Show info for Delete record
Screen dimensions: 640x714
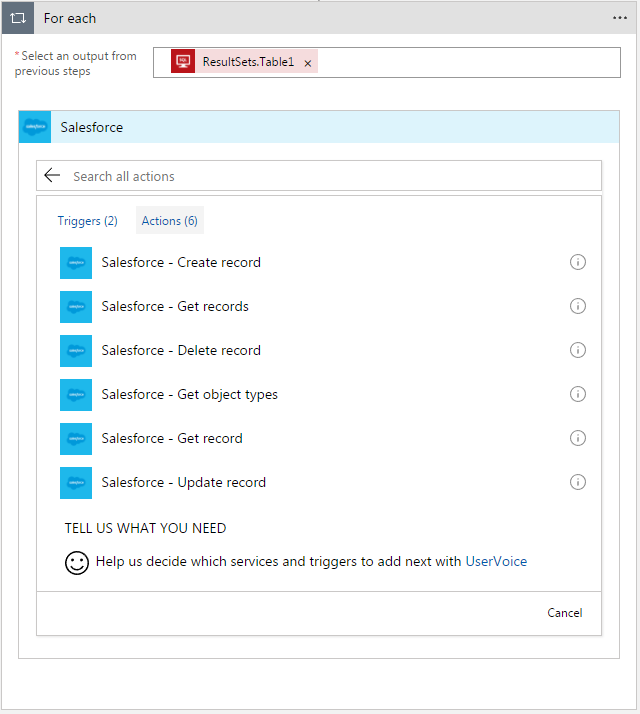[578, 350]
